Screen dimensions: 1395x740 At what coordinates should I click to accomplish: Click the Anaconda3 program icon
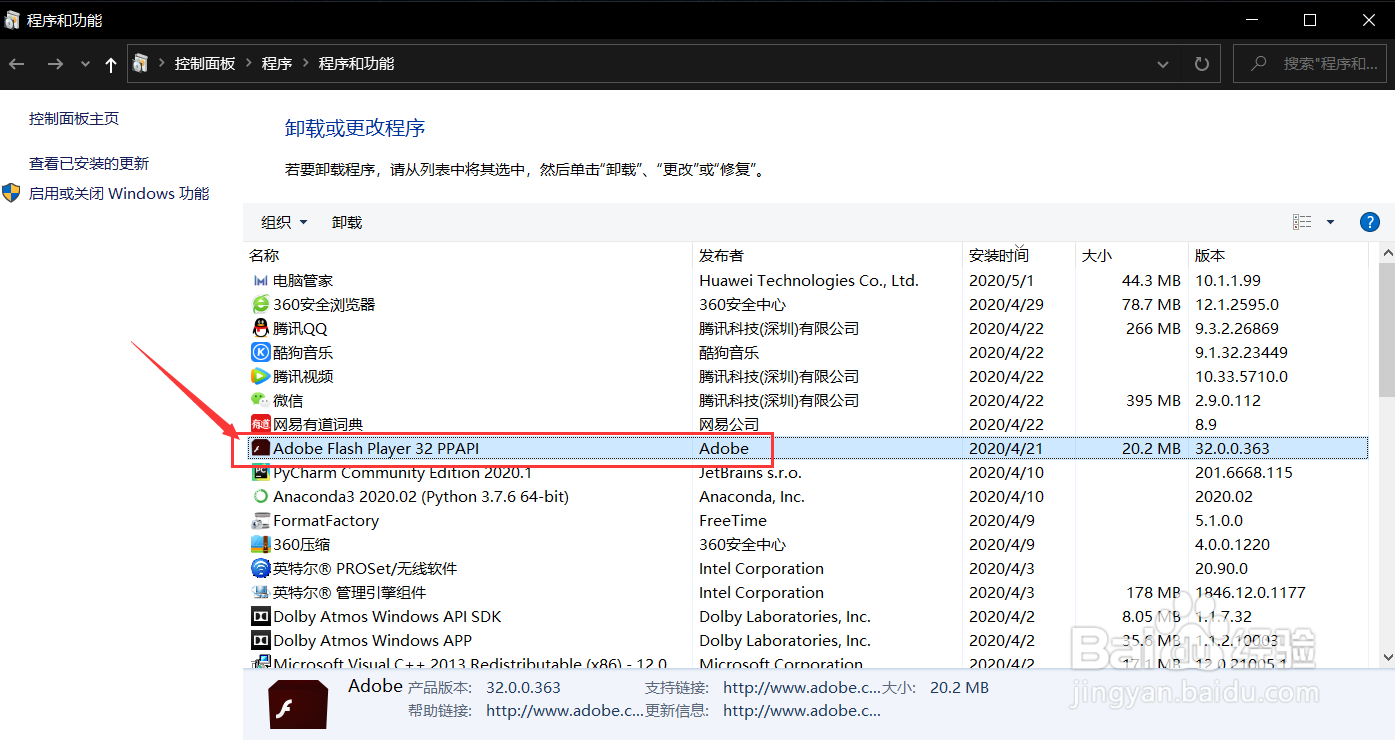[x=260, y=497]
